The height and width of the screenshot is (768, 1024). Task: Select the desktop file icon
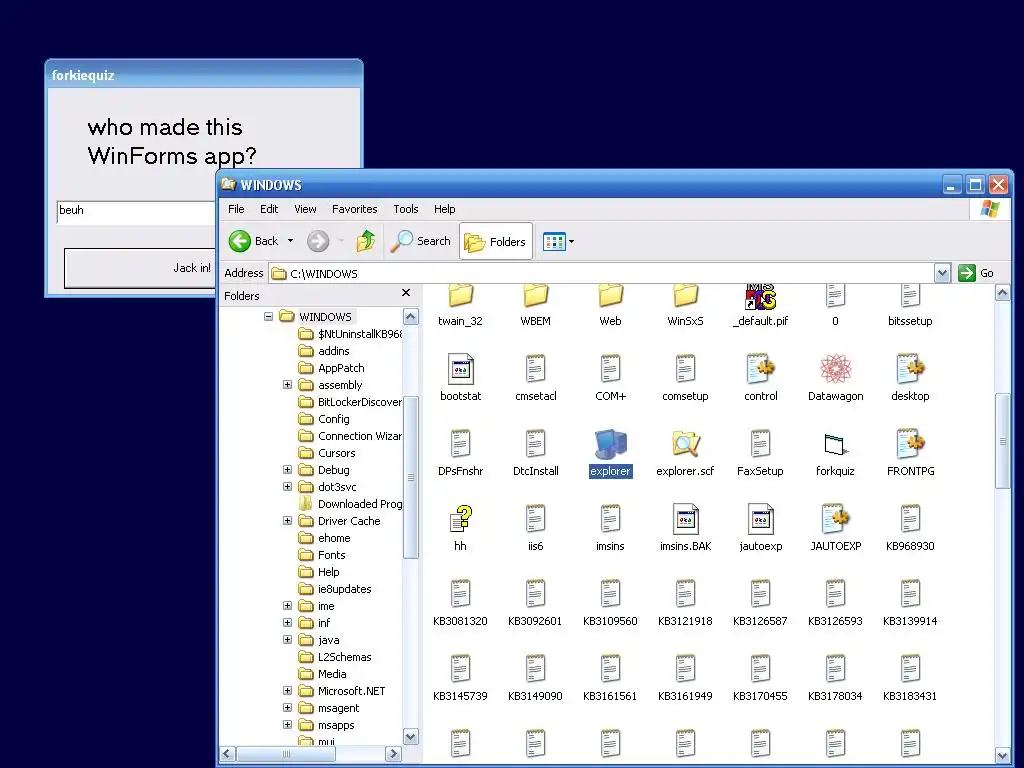[910, 369]
